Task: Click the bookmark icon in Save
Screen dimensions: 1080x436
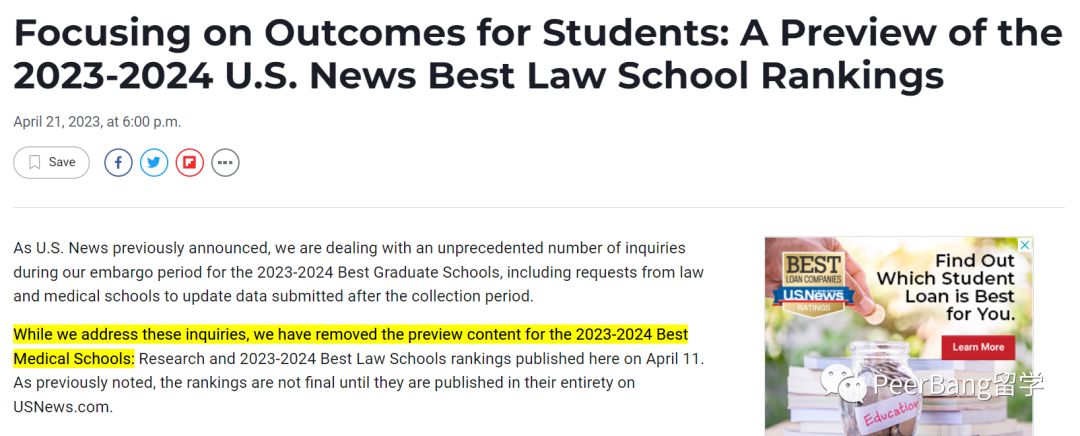Action: (x=34, y=163)
